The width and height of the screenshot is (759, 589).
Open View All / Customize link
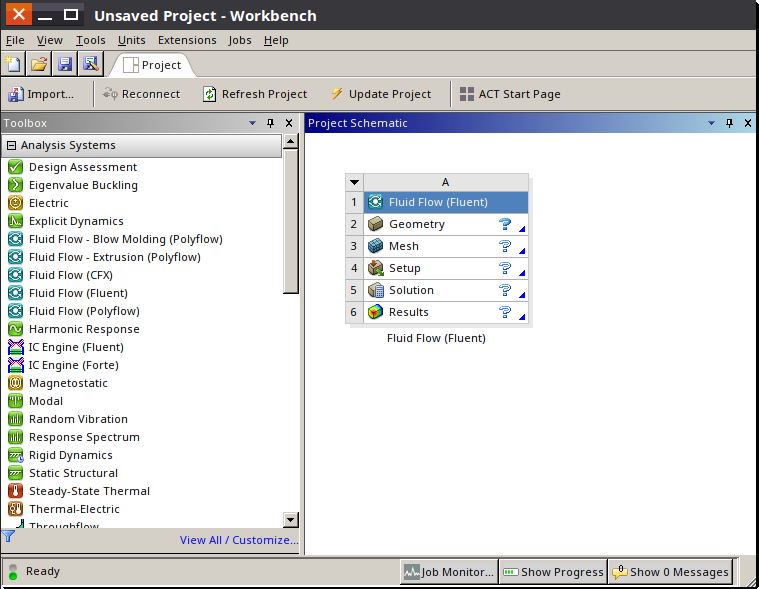[x=239, y=540]
